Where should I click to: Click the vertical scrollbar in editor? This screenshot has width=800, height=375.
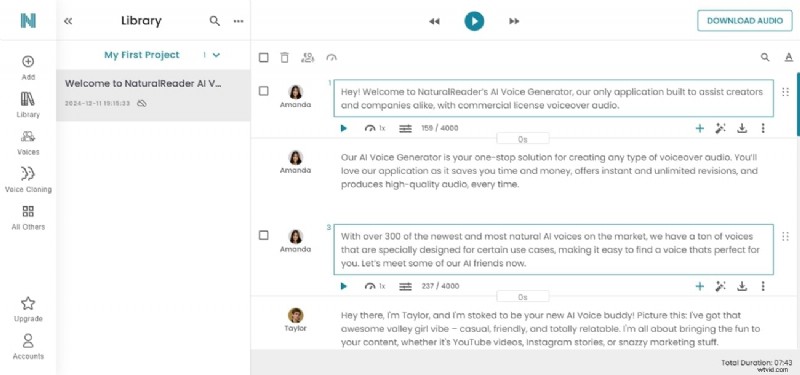[798, 105]
